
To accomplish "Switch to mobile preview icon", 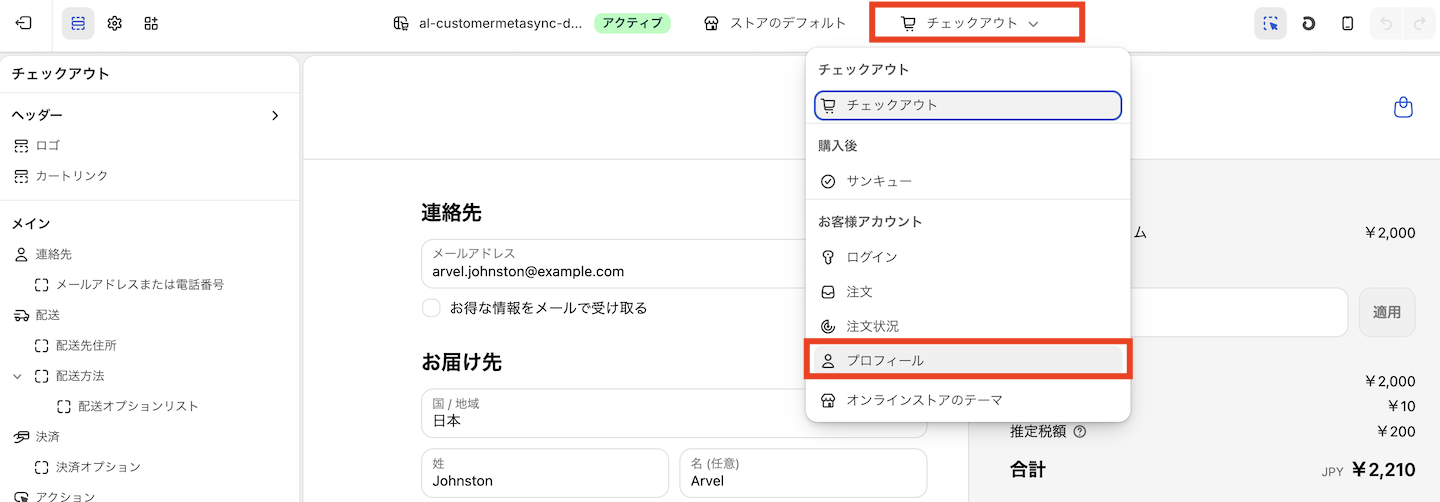I will [1348, 23].
